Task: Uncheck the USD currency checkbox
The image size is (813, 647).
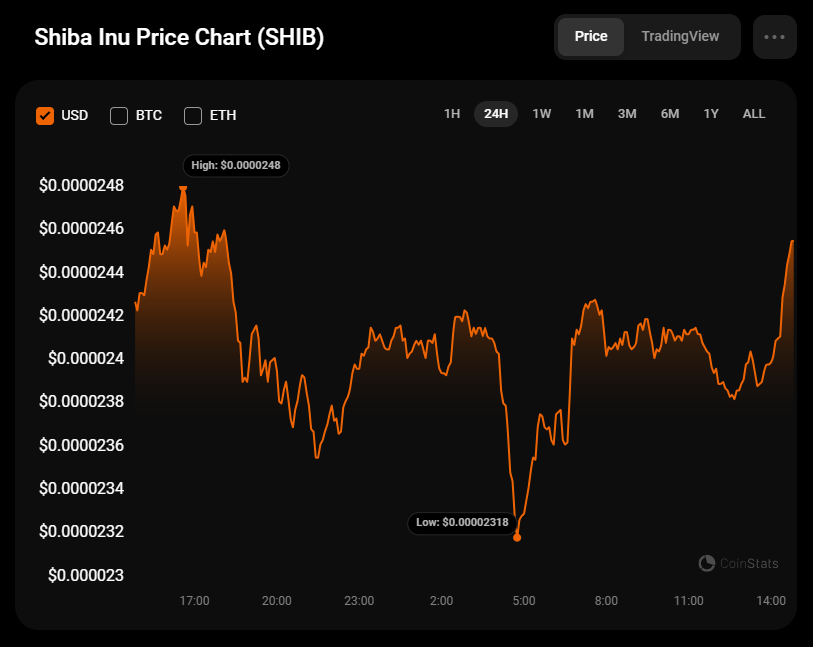Action: point(45,115)
